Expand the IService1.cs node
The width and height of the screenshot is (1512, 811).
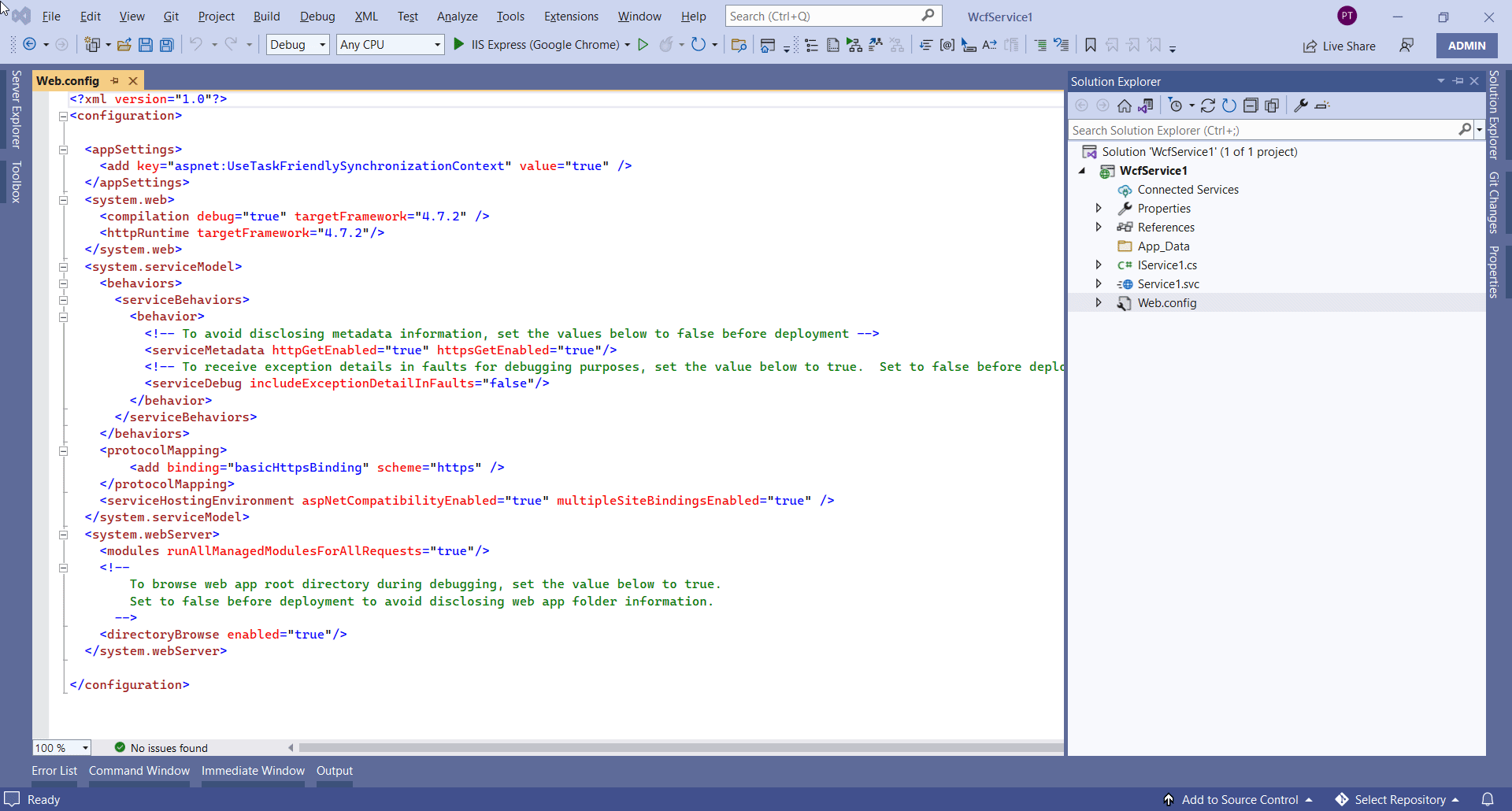[1099, 265]
